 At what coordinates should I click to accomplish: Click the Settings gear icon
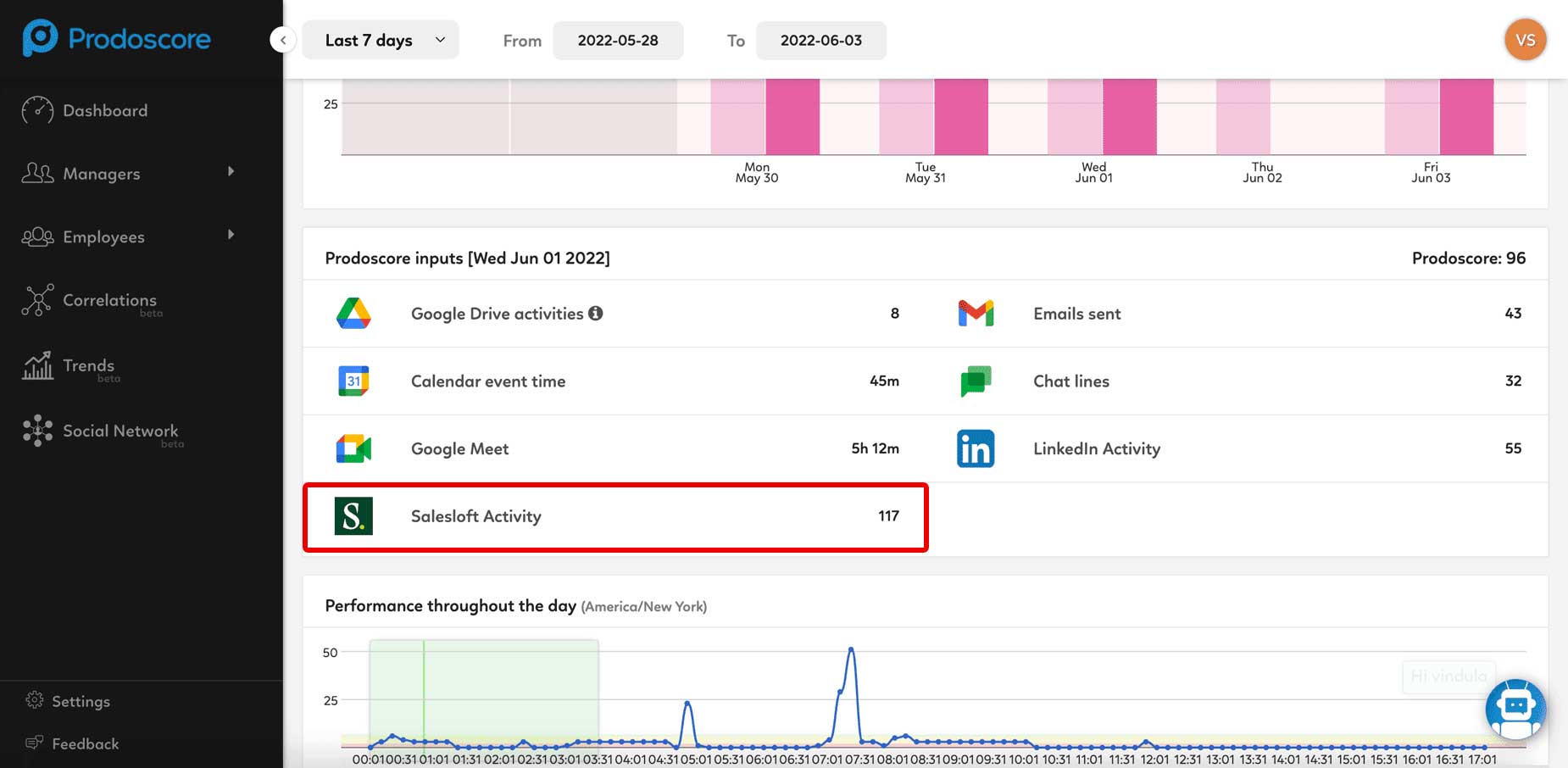[34, 700]
